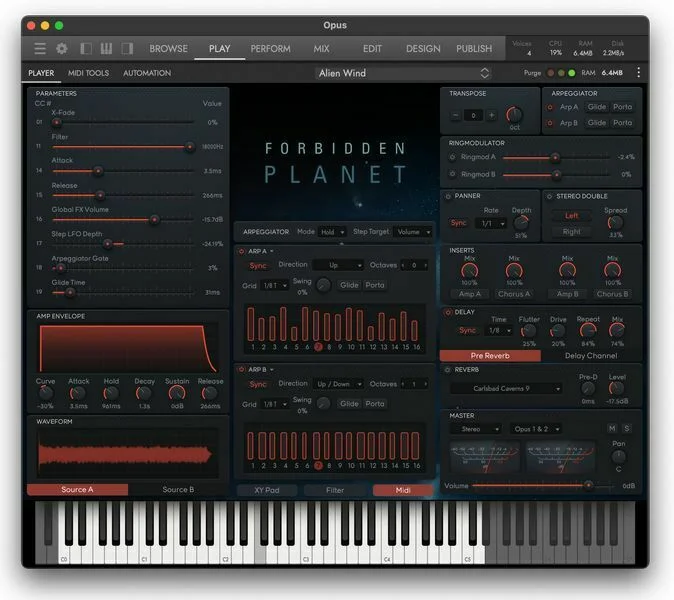This screenshot has height=600, width=674.
Task: Show the XY Pad view
Action: click(x=267, y=490)
